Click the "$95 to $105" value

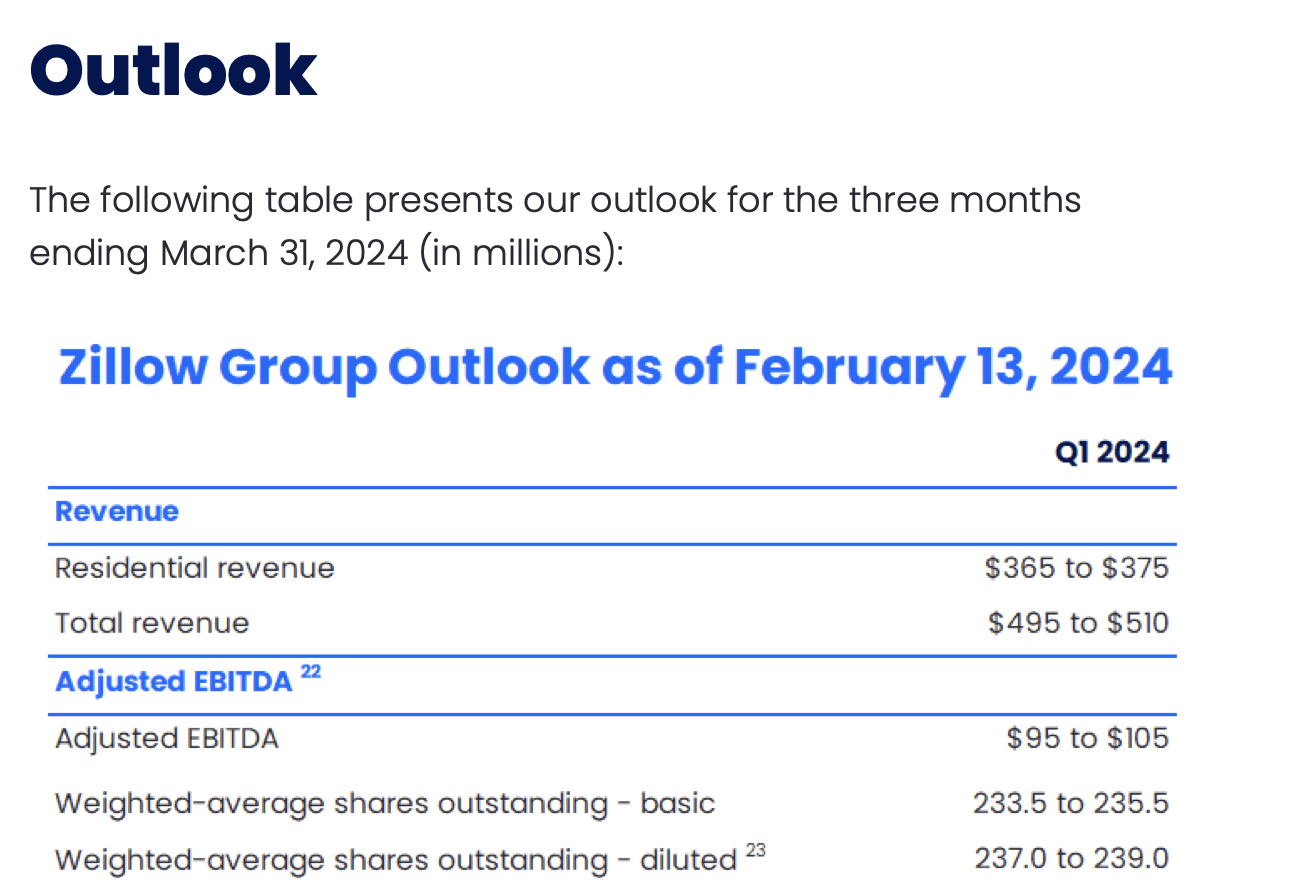pos(1087,739)
